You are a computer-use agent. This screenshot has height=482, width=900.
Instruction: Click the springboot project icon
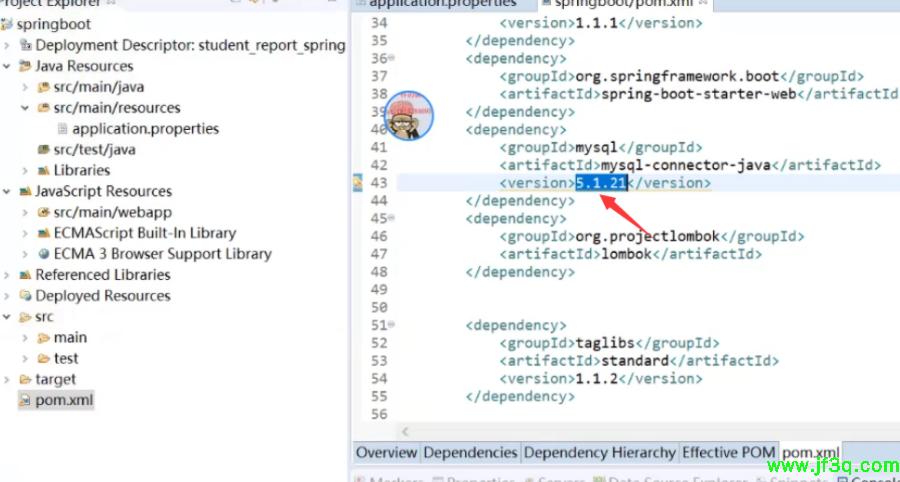(x=7, y=24)
